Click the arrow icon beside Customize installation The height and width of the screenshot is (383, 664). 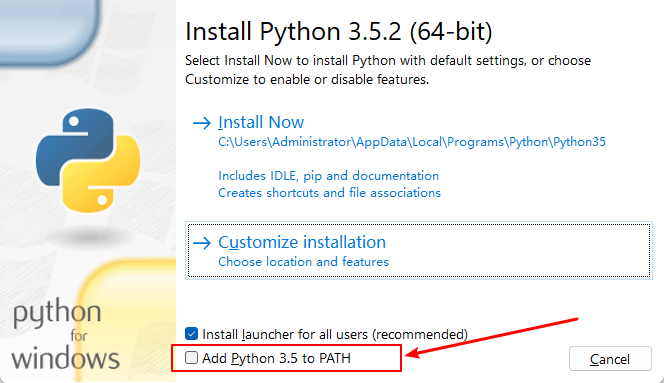202,243
